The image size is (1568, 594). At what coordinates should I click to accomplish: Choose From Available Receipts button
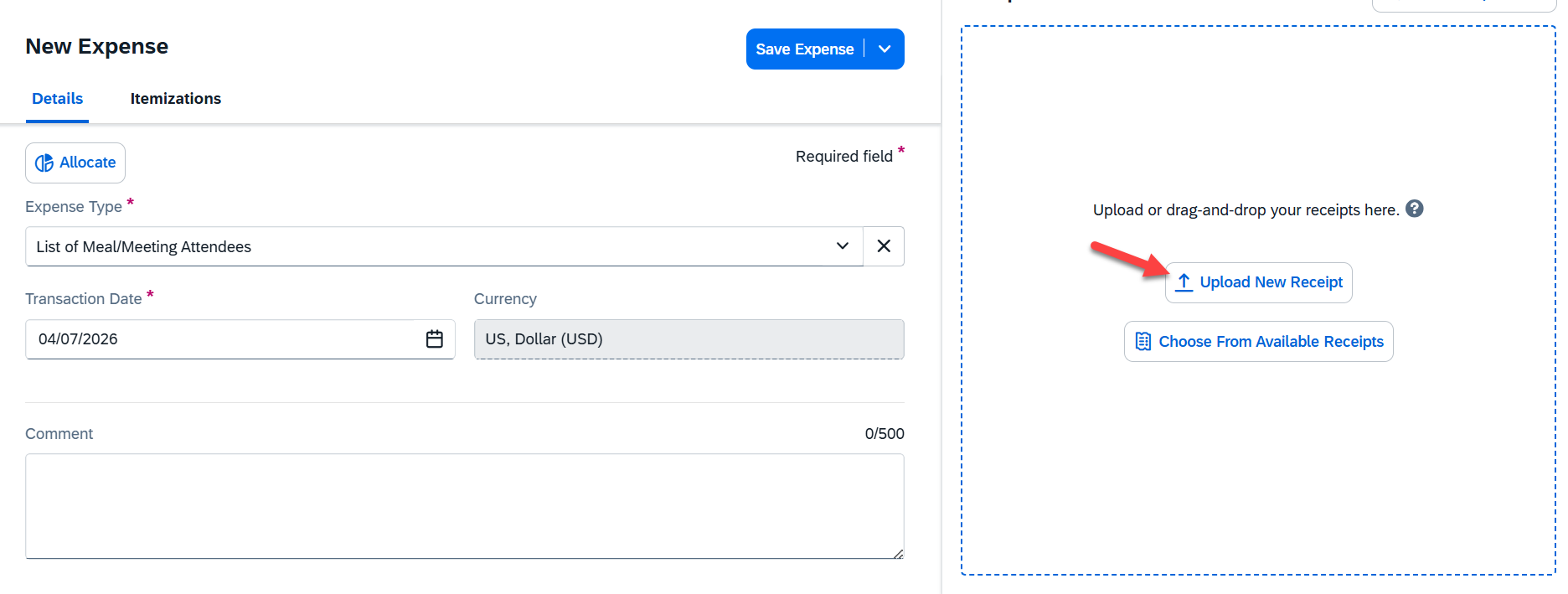coord(1258,342)
